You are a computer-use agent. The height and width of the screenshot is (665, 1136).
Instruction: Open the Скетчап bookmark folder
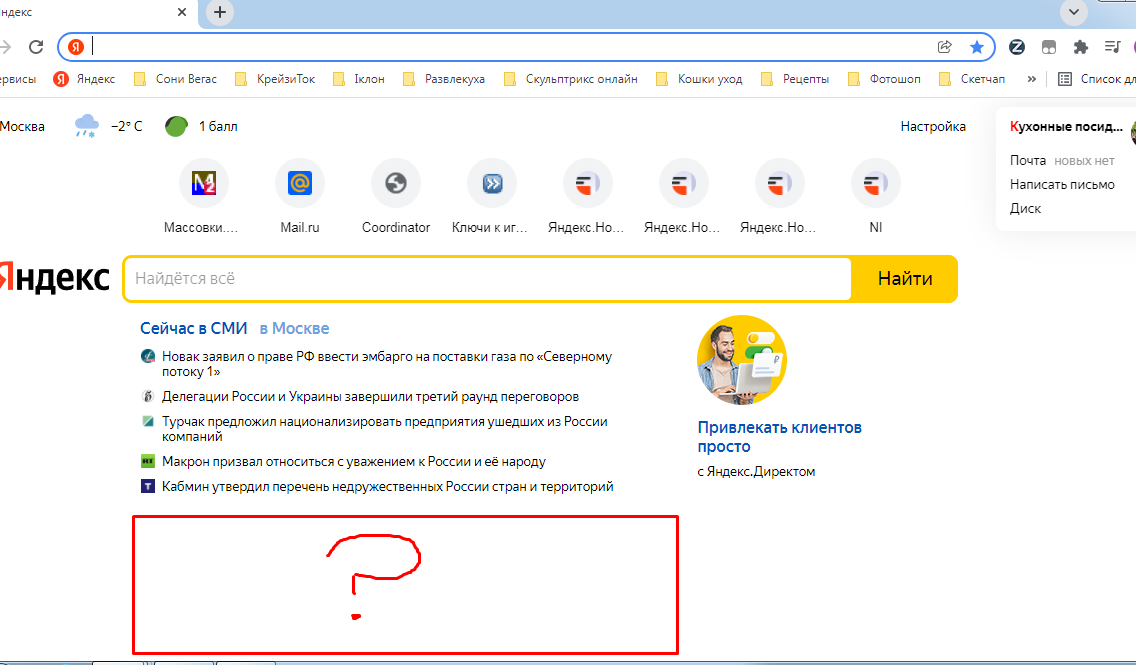click(x=972, y=79)
